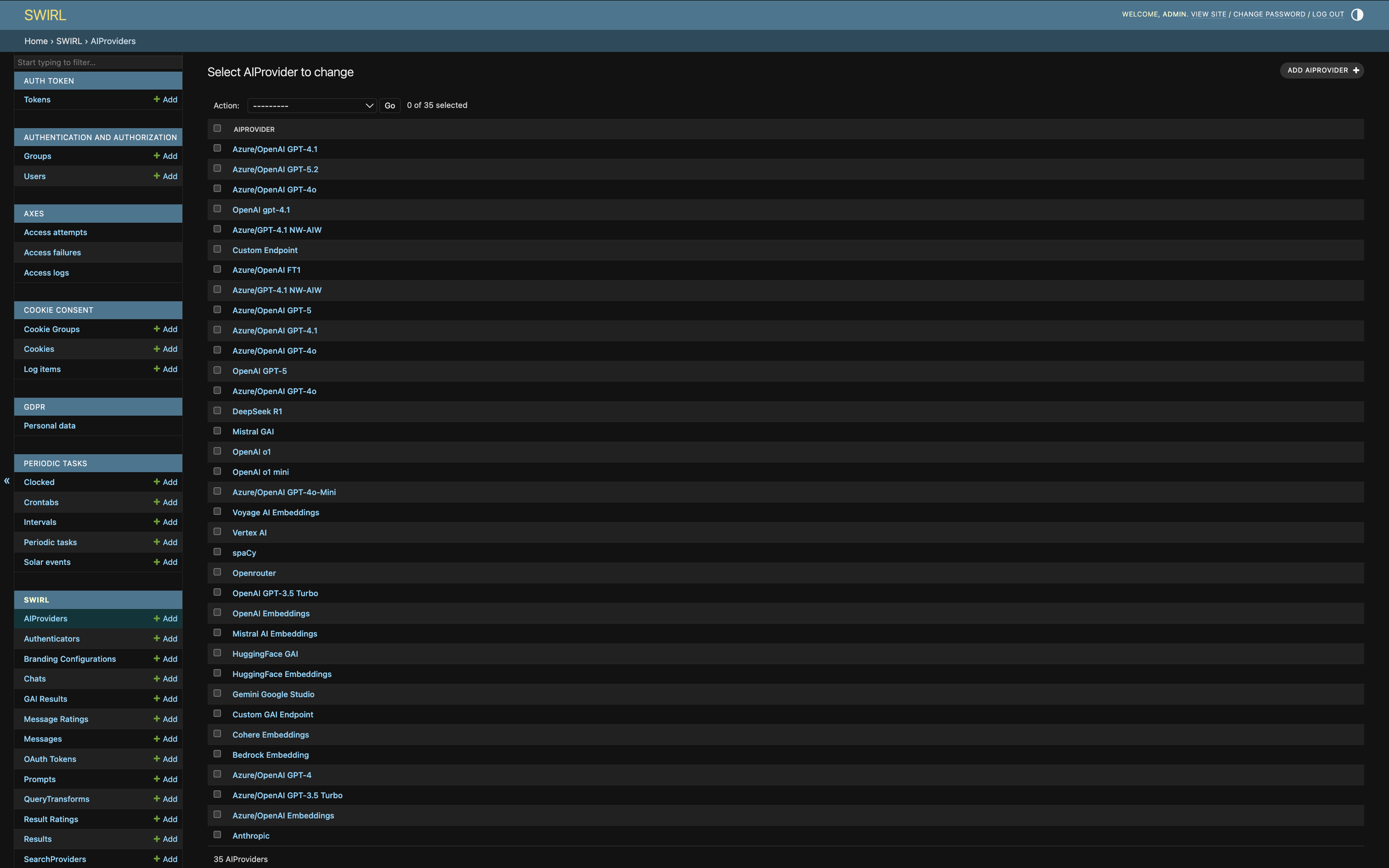Viewport: 1389px width, 868px height.
Task: Open the Vertex AI provider entry
Action: pyautogui.click(x=249, y=532)
